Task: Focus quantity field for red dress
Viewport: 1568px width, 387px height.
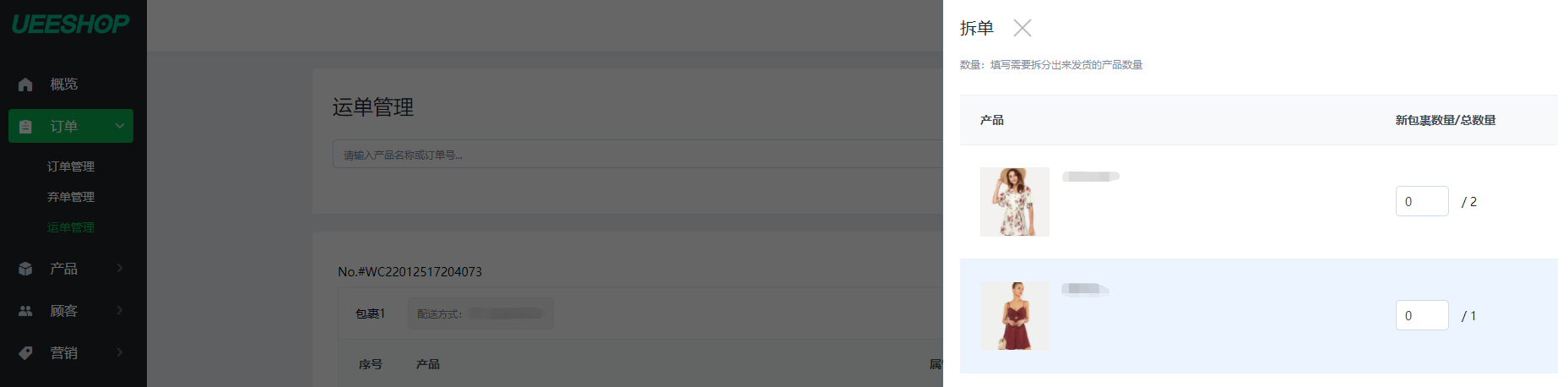Action: 1421,315
